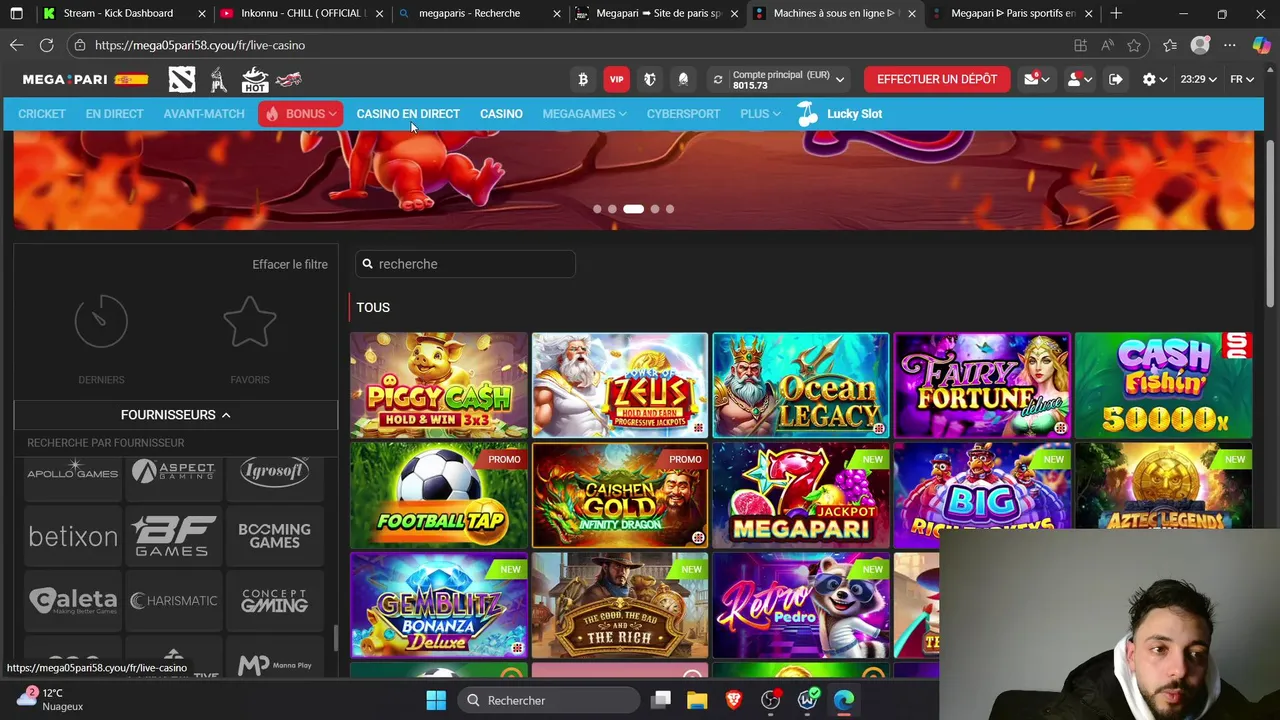Click the logout arrow icon
The width and height of the screenshot is (1280, 720).
tap(1116, 79)
